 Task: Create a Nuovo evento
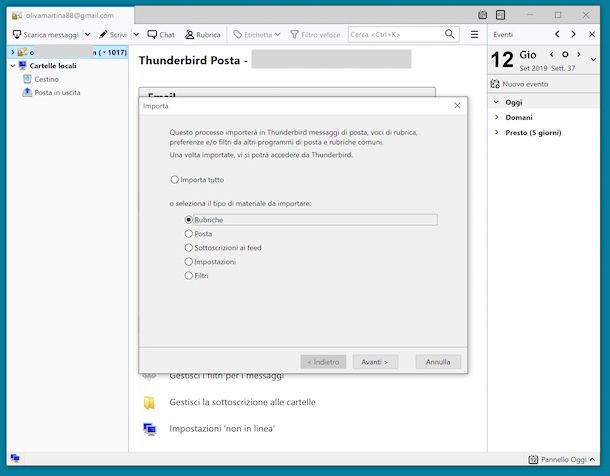[x=519, y=84]
